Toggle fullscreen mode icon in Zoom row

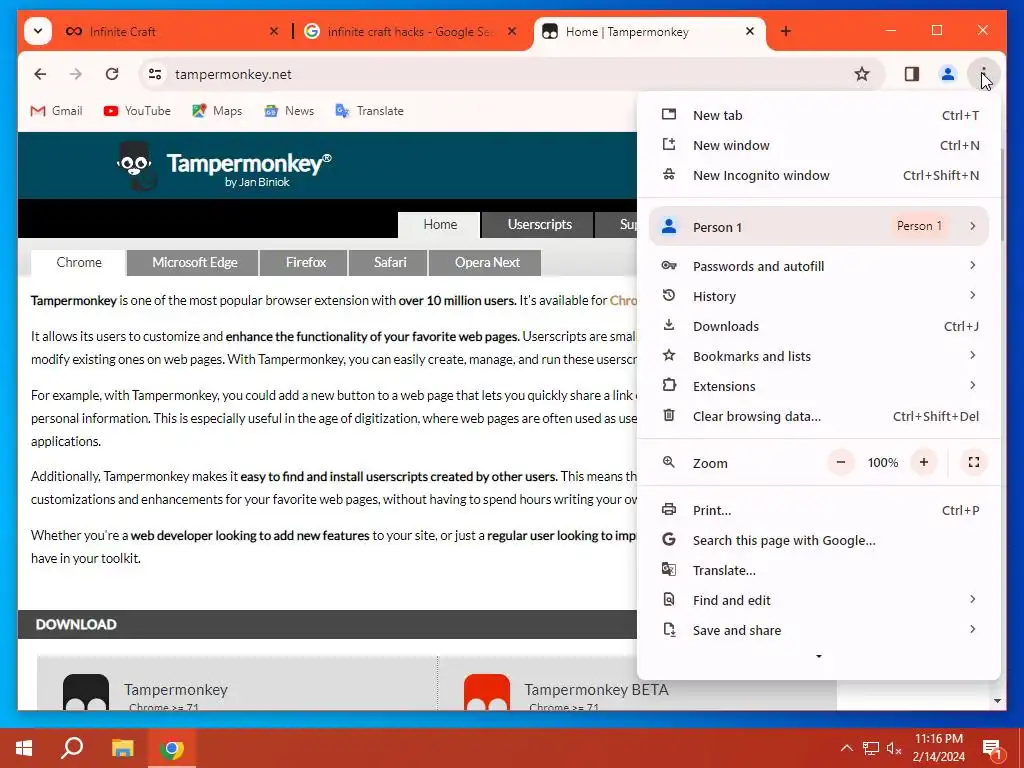coord(974,462)
